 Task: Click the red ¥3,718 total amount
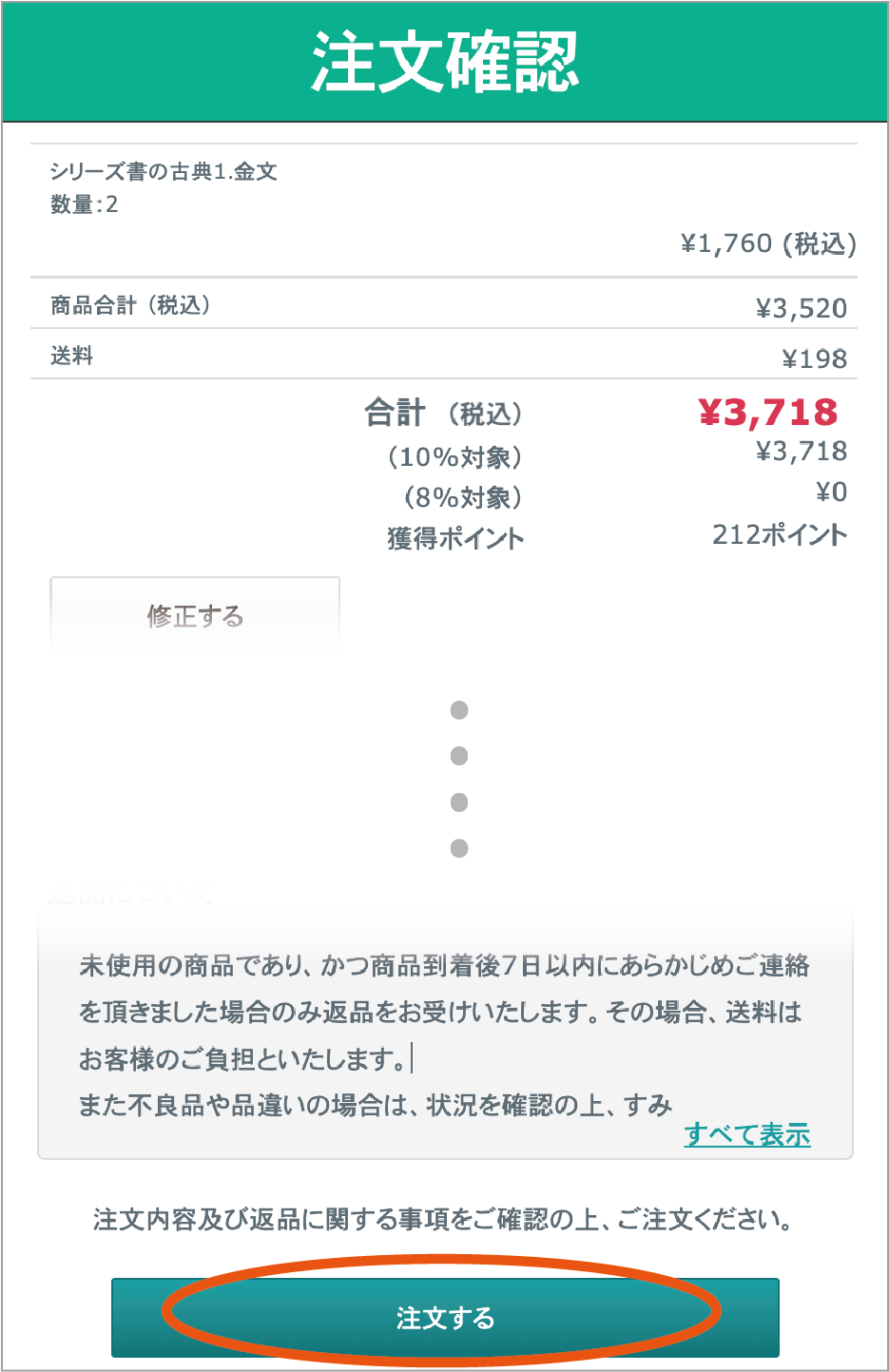pos(768,412)
